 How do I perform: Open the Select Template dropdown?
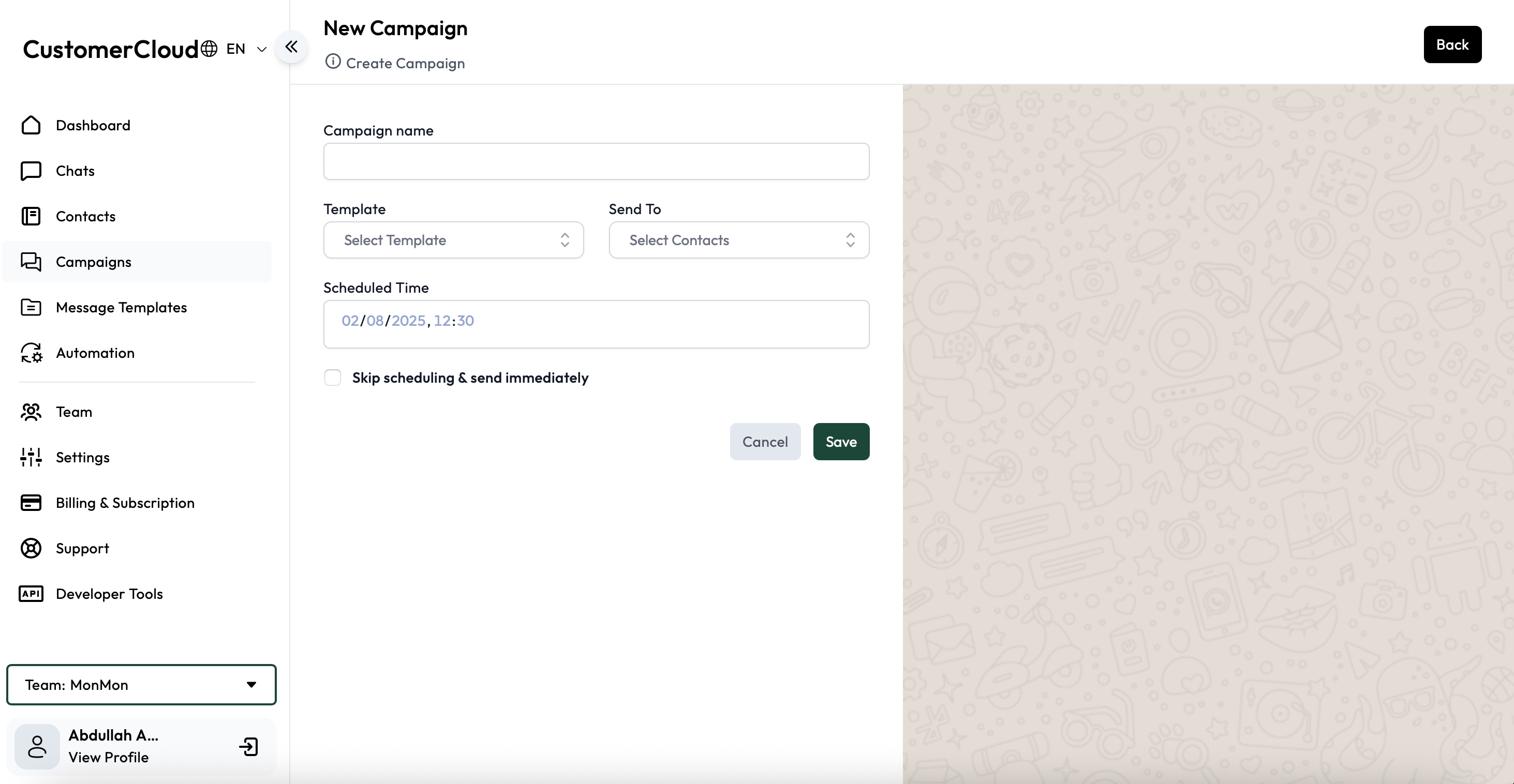453,239
